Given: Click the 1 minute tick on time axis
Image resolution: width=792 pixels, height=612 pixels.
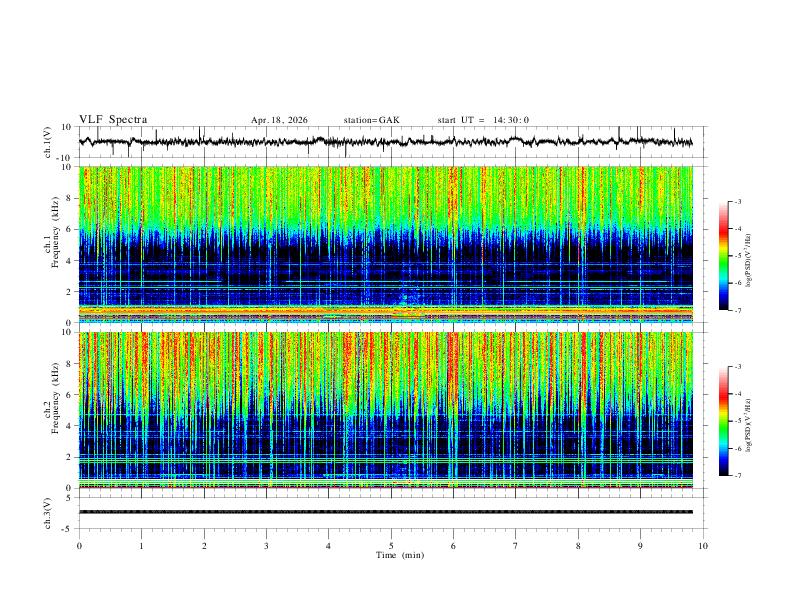Looking at the screenshot, I should tap(141, 546).
